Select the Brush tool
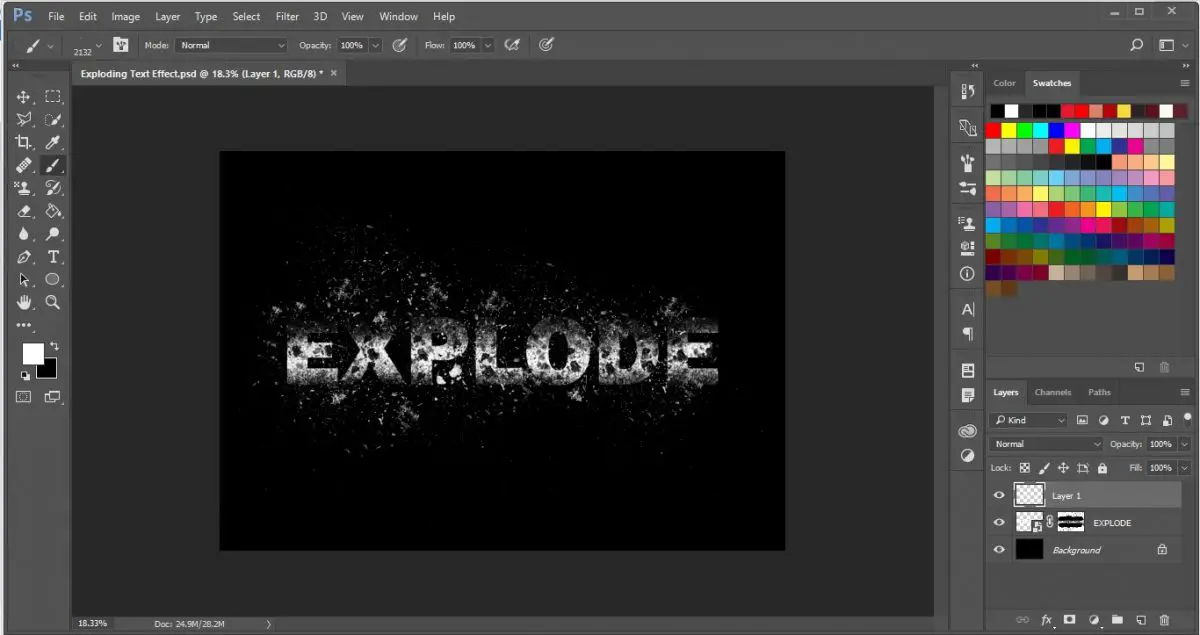The image size is (1200, 635). pos(54,166)
